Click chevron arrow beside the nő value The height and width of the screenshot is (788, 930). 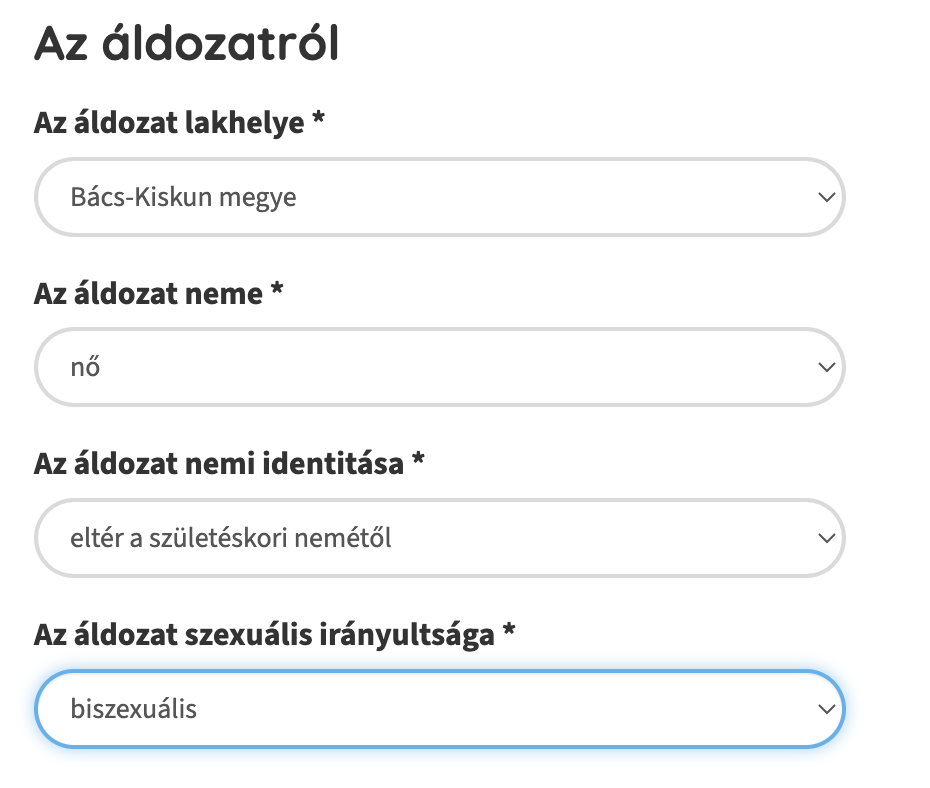tap(825, 368)
